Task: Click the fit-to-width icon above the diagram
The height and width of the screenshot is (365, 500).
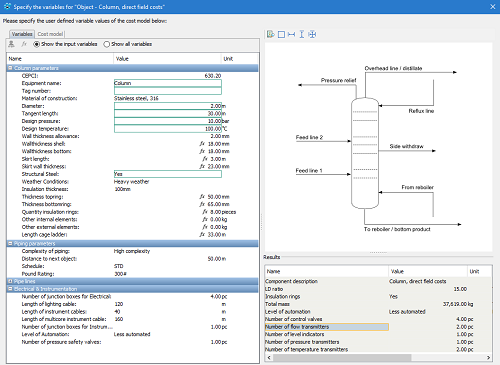Action: pyautogui.click(x=291, y=34)
